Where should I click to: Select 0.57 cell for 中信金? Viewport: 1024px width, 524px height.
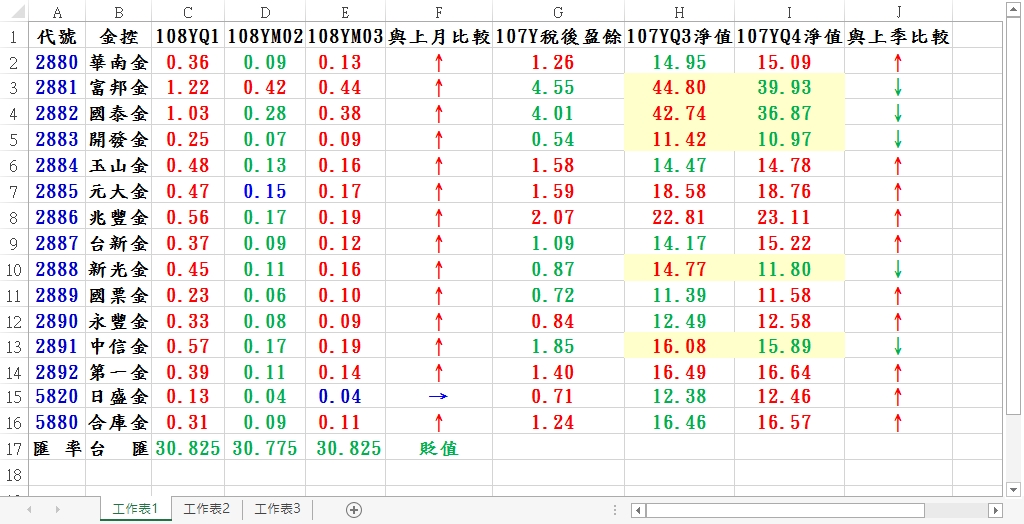pos(188,346)
